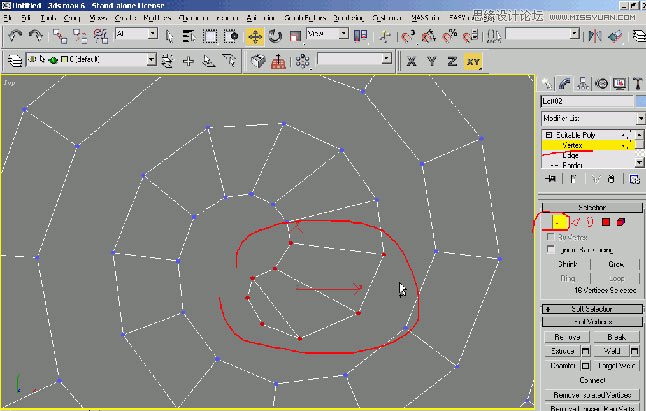Click the Create New Layer icon
The height and width of the screenshot is (411, 646).
click(167, 61)
